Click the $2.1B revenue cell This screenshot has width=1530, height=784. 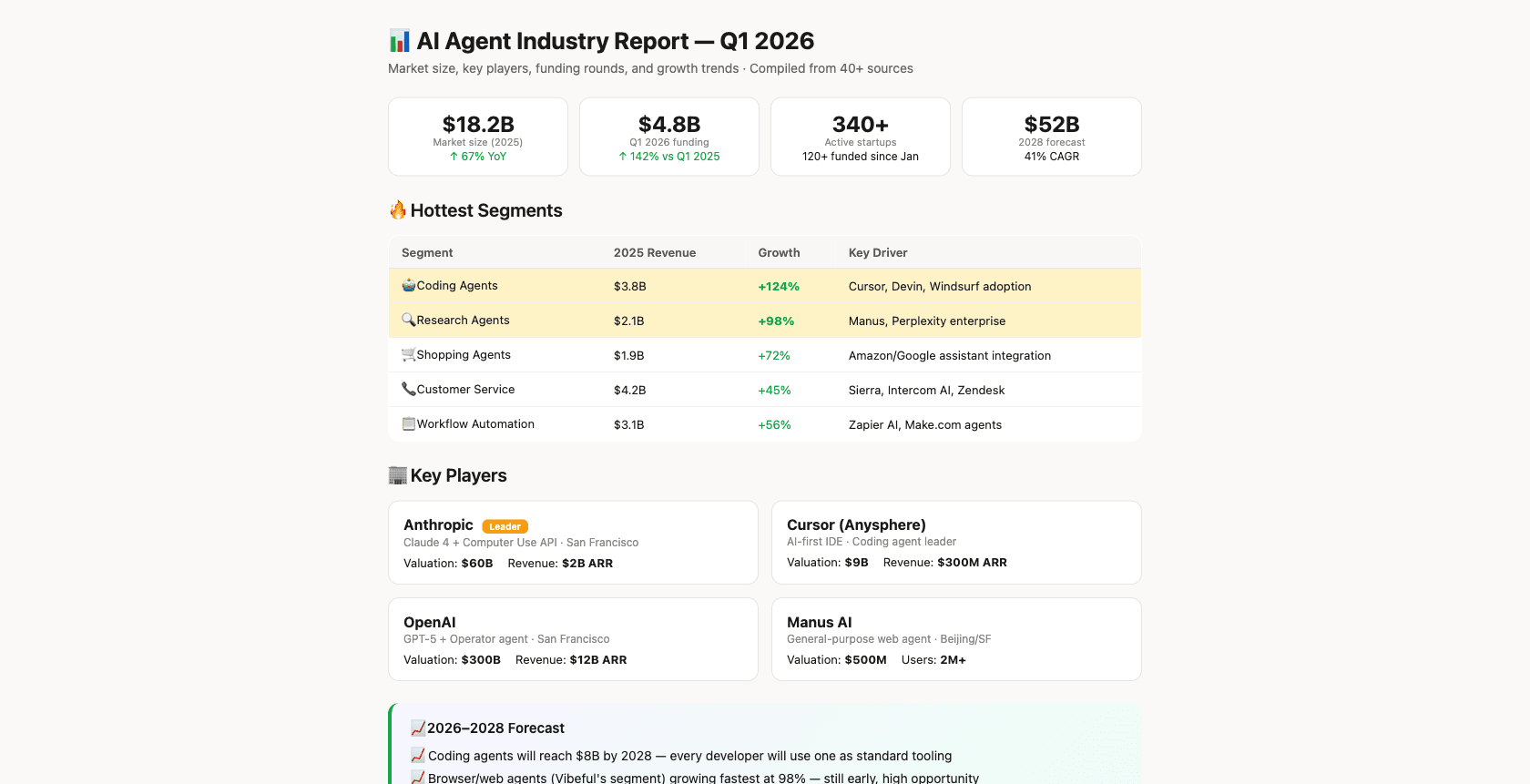[x=628, y=321]
